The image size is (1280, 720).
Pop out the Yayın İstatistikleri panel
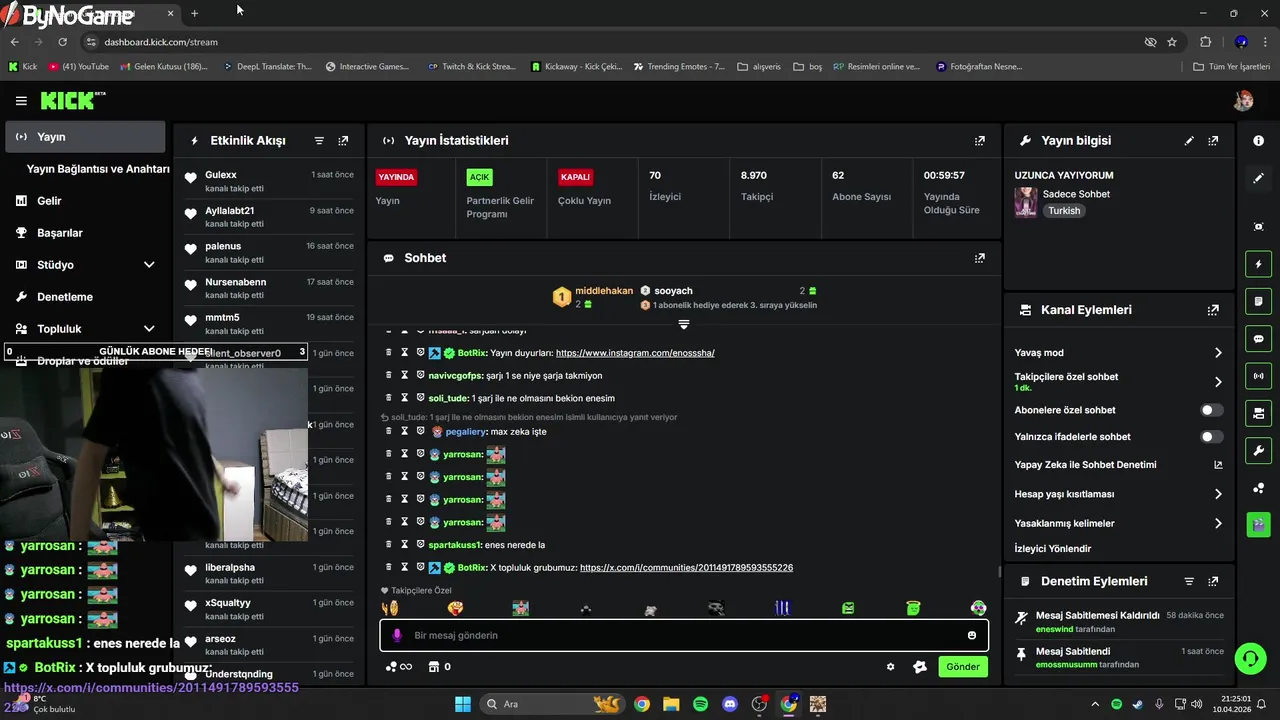coord(980,141)
